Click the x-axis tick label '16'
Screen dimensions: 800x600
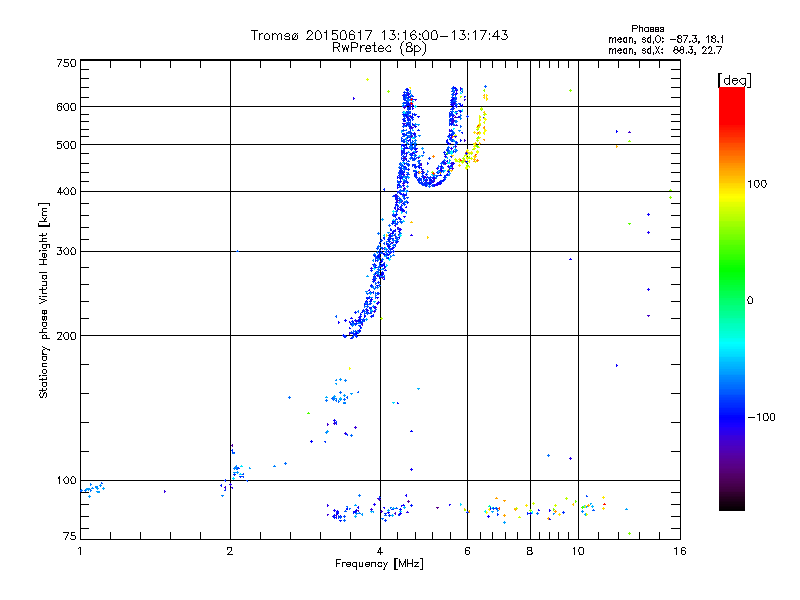(x=680, y=551)
